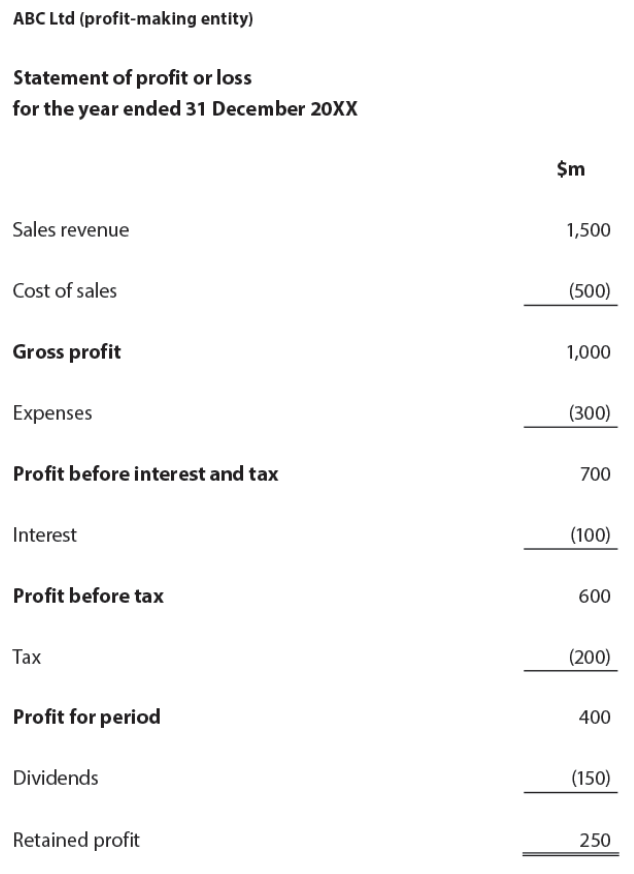Click the (200) tax figure
The image size is (634, 874).
[x=589, y=657]
